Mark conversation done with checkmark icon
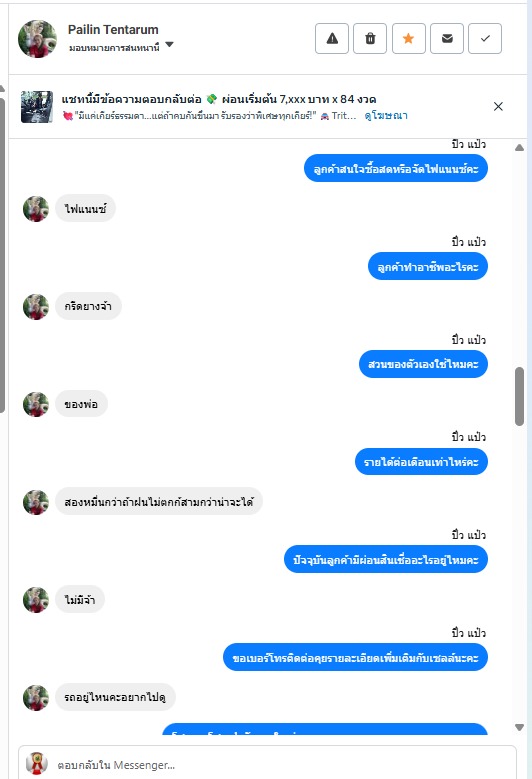This screenshot has height=779, width=532. click(485, 38)
